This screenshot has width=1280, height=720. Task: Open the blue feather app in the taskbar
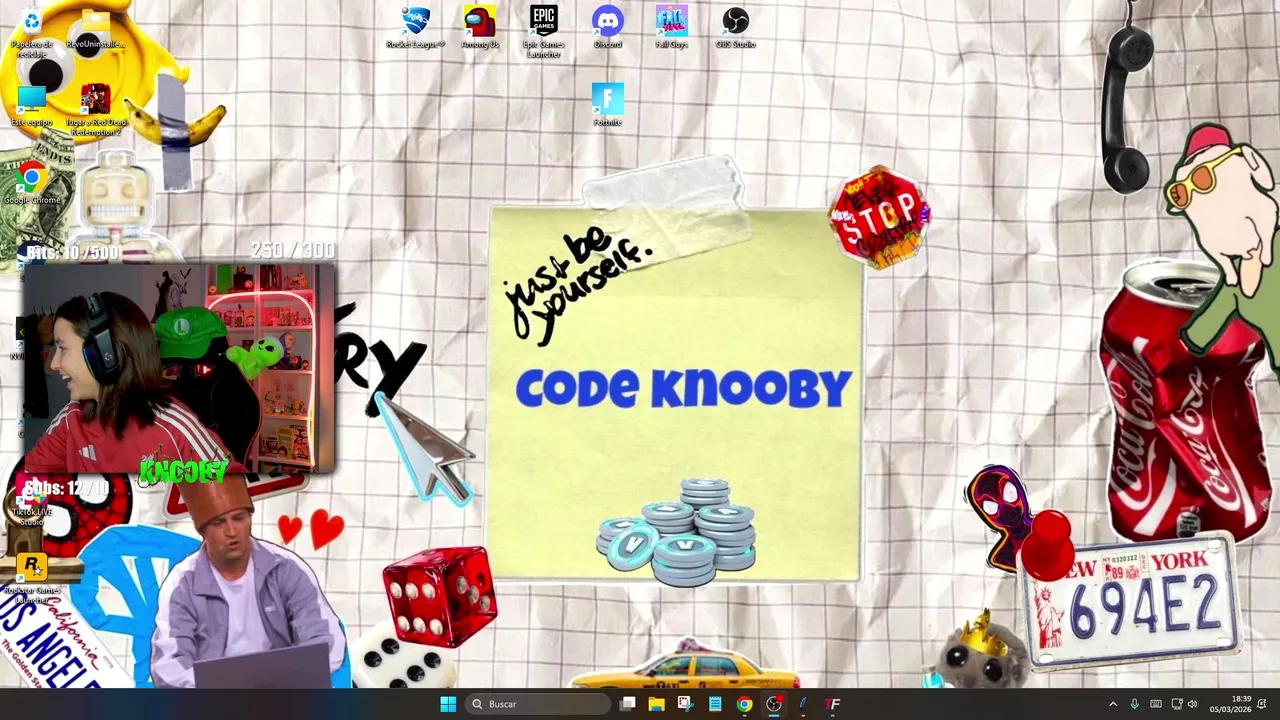pos(803,704)
